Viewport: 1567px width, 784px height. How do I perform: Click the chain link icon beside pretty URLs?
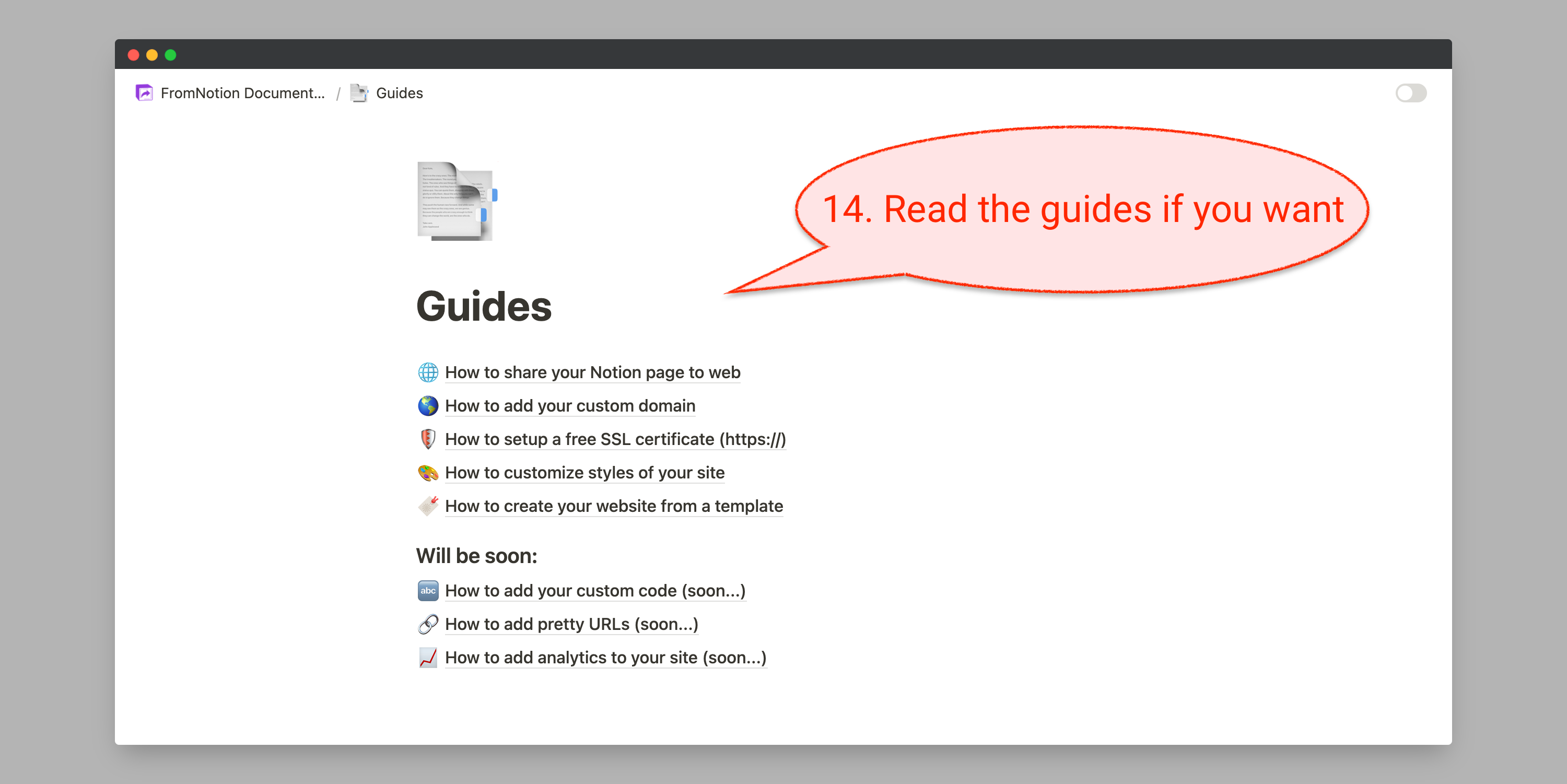point(428,624)
